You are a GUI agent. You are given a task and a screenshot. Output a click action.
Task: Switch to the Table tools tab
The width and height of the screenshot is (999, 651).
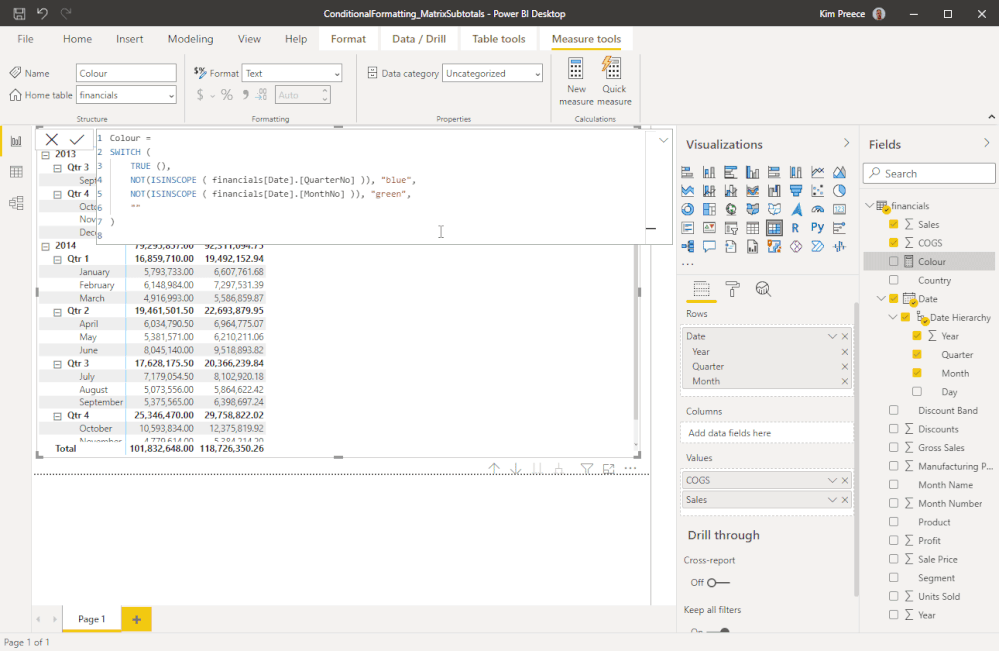click(499, 39)
